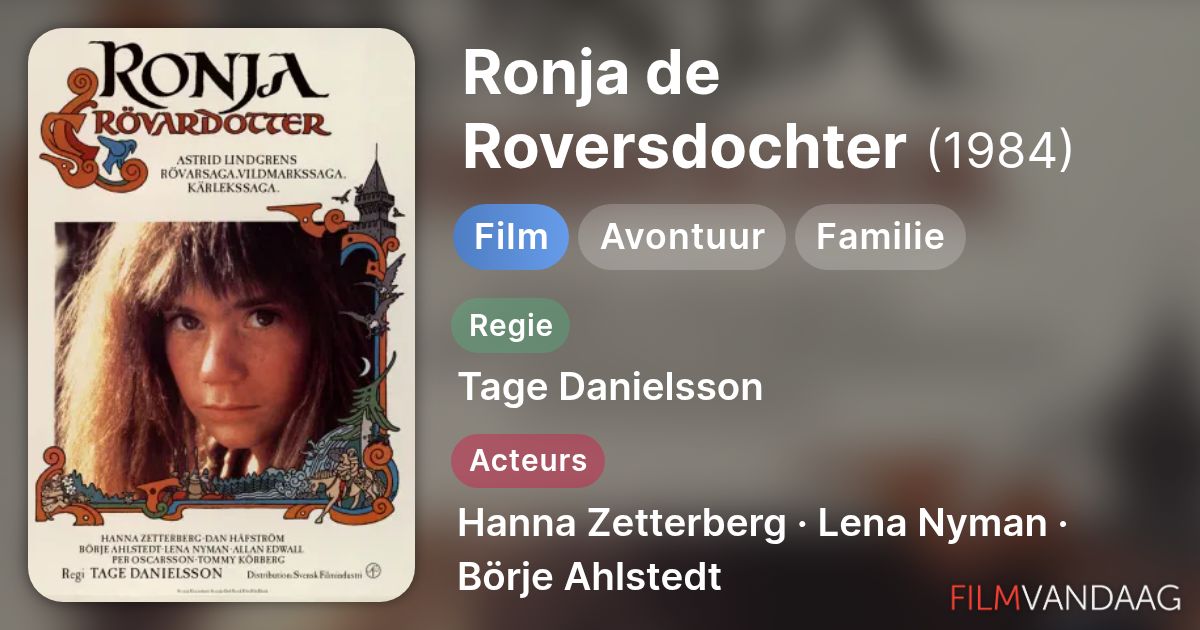Click the Ronja de Roversdochter title

(684, 111)
